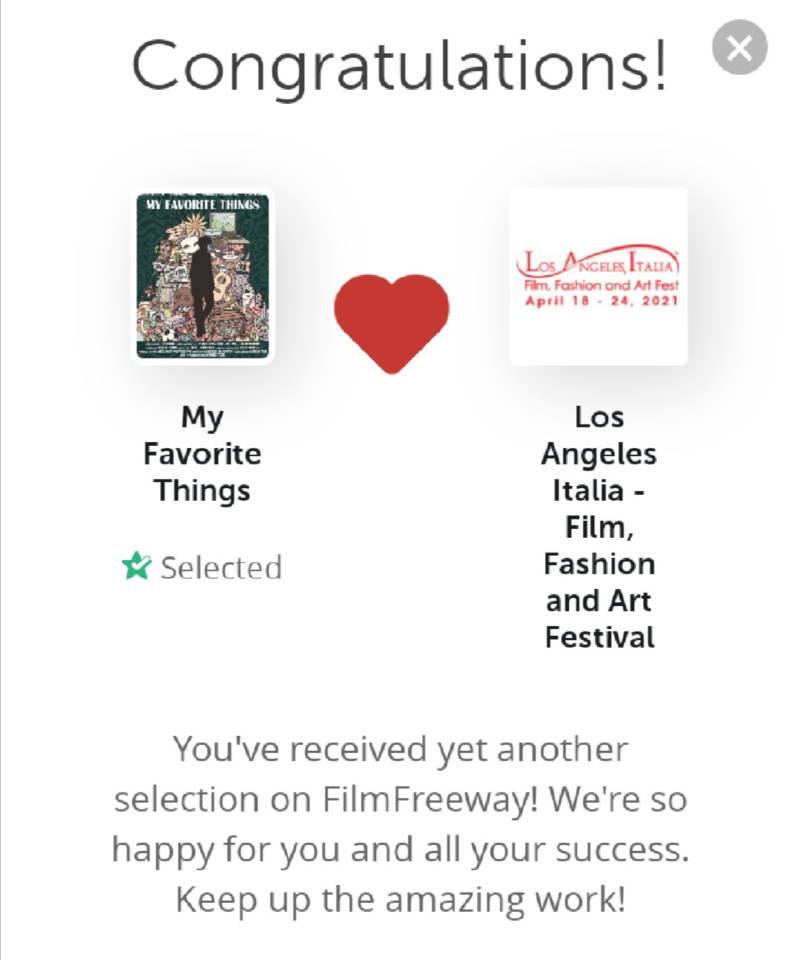This screenshot has height=960, width=801.
Task: Click the "April 18 - 24, 2021" date
Action: 598,300
